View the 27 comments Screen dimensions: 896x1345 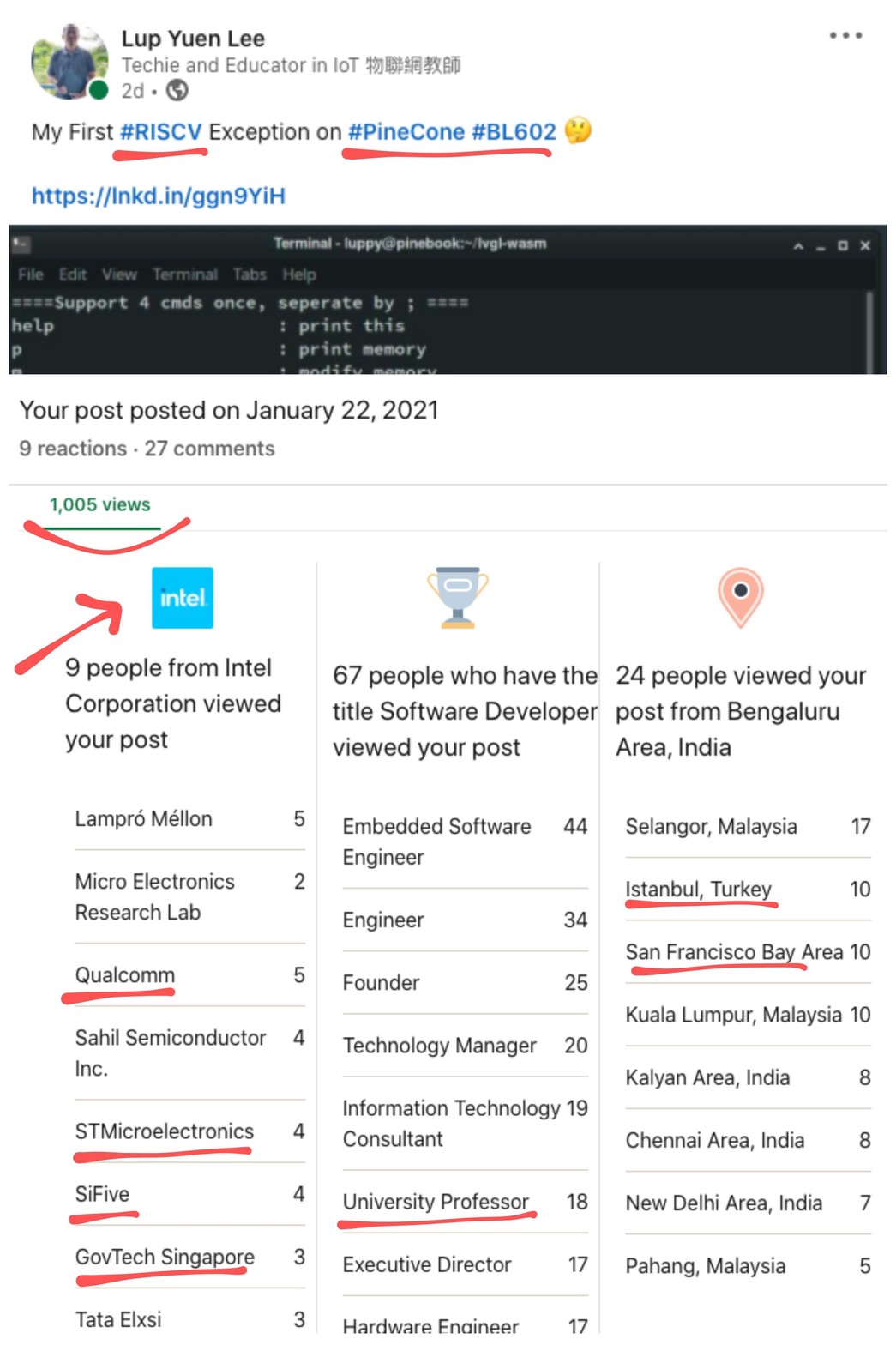pos(209,449)
